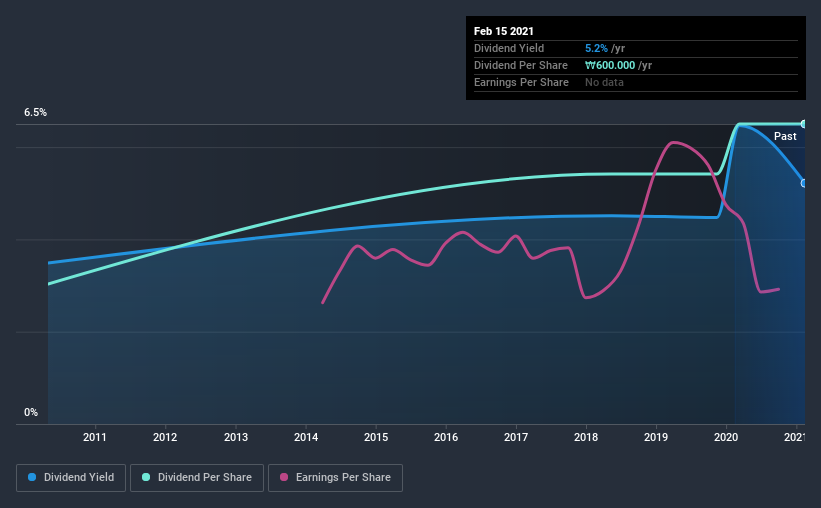Click the Dividend Per Share endpoint marker
The image size is (821, 508).
803,124
